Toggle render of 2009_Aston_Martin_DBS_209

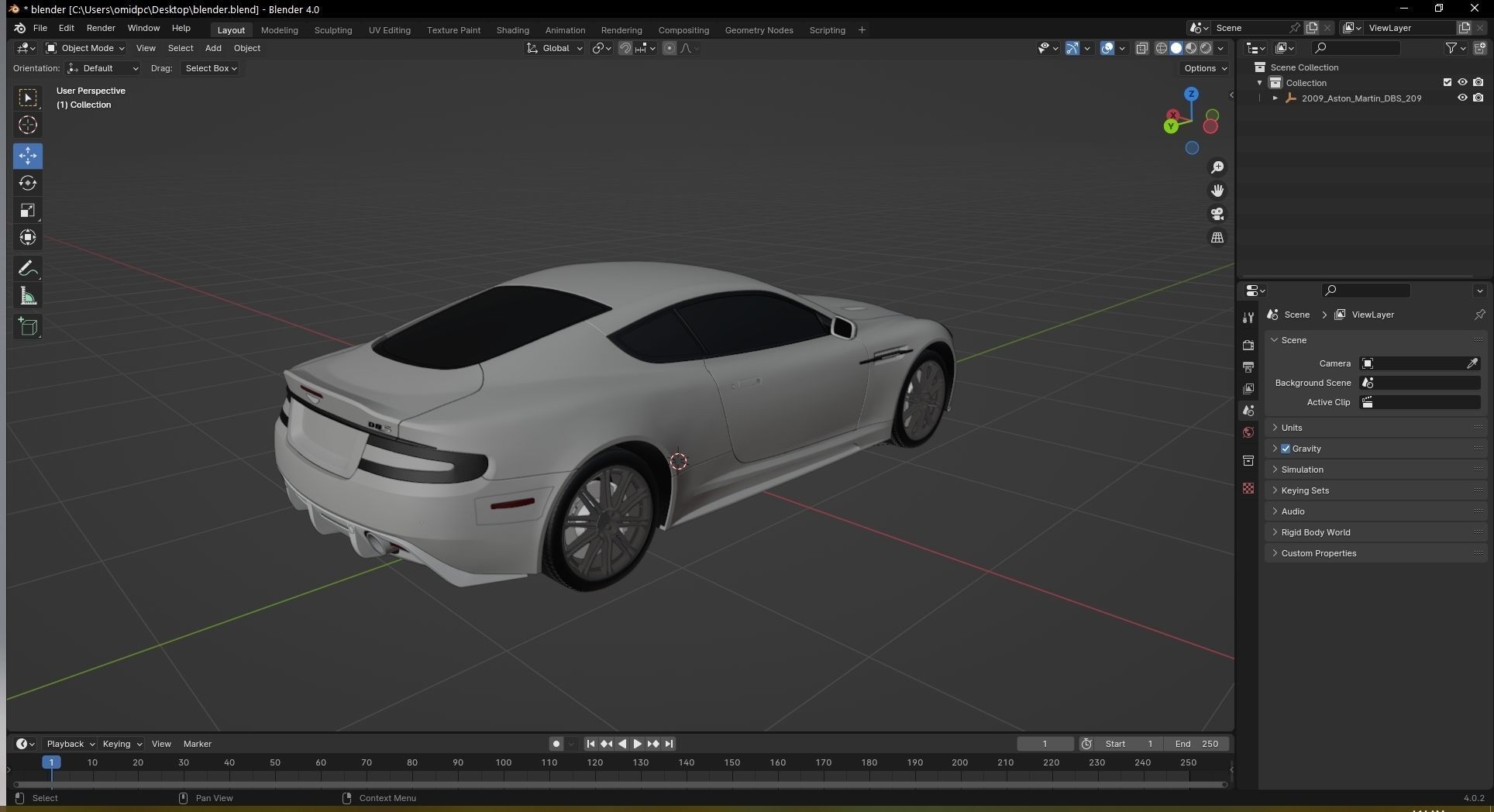pos(1478,98)
